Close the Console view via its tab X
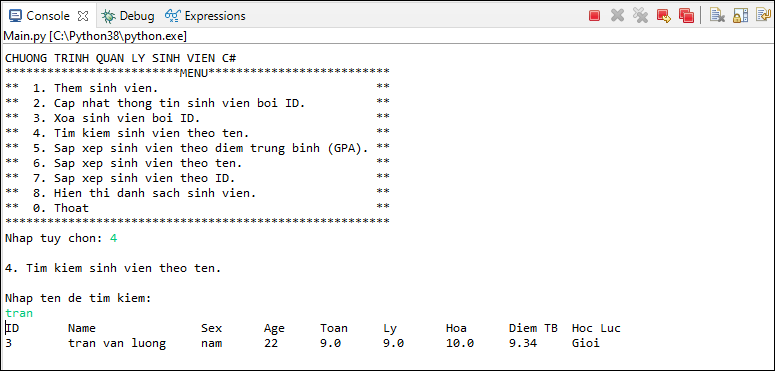Viewport: 775px width, 371px height. pos(84,16)
